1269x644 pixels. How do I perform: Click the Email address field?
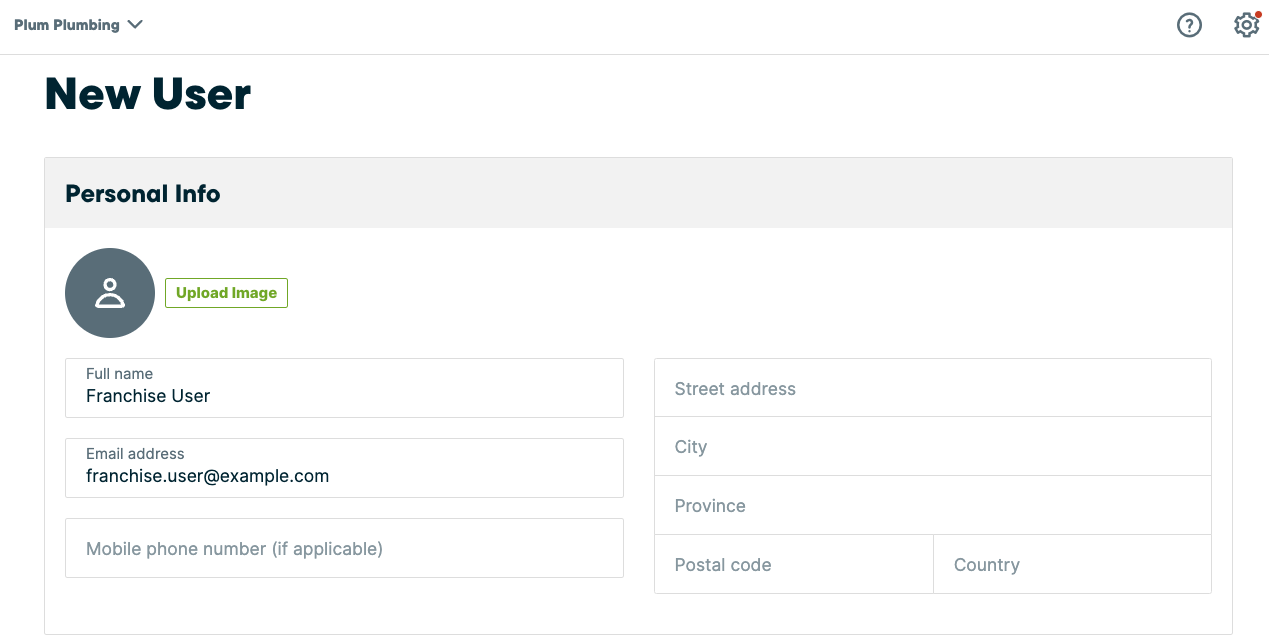[x=344, y=468]
